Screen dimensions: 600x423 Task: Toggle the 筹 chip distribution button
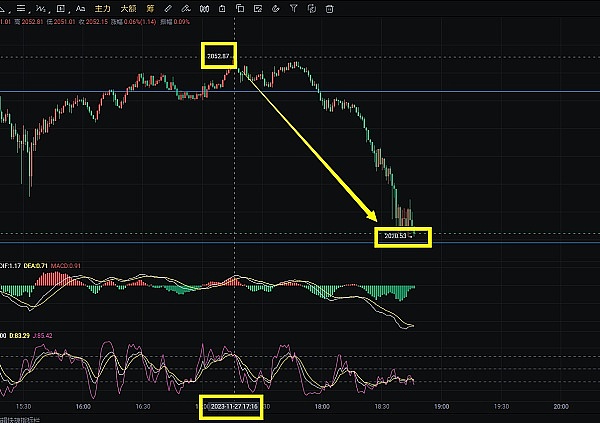(151, 9)
